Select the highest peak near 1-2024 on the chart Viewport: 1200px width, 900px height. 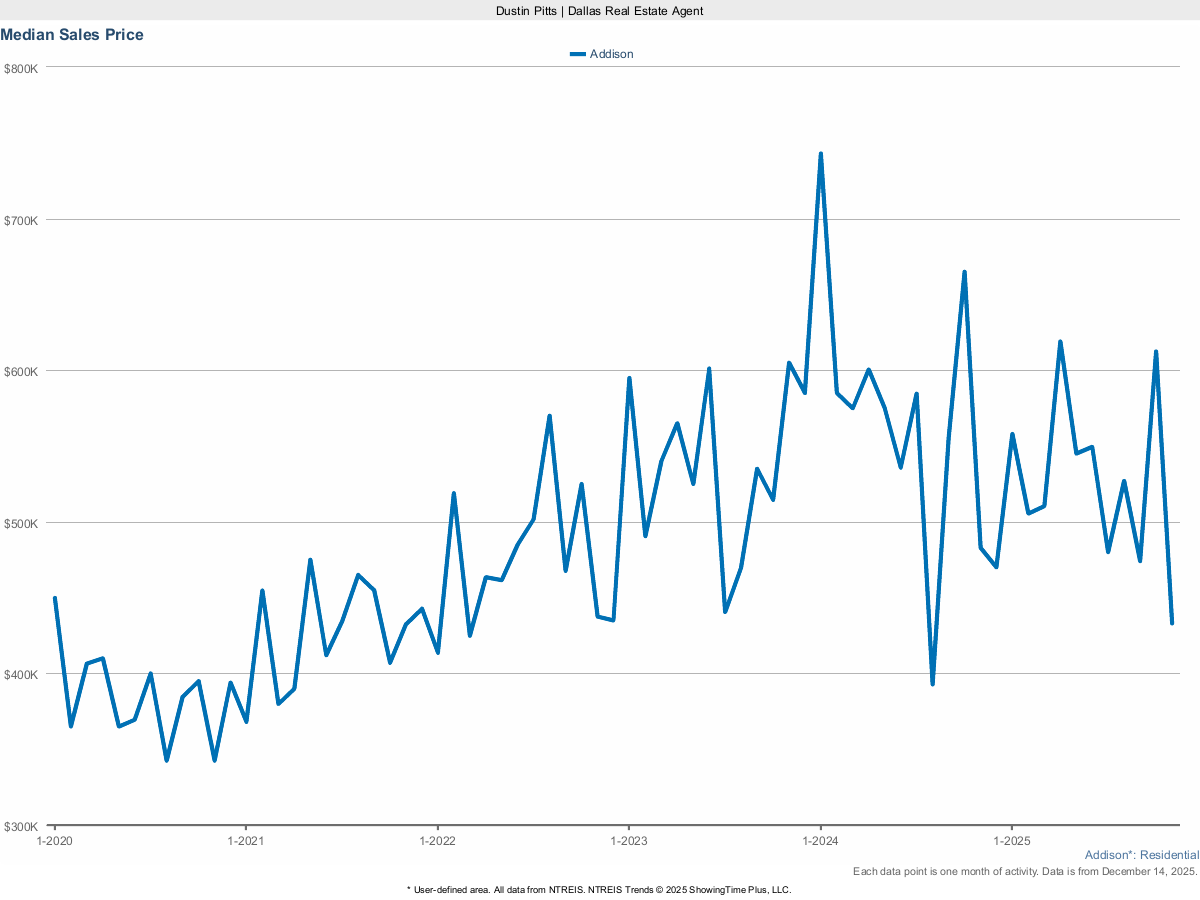point(820,153)
